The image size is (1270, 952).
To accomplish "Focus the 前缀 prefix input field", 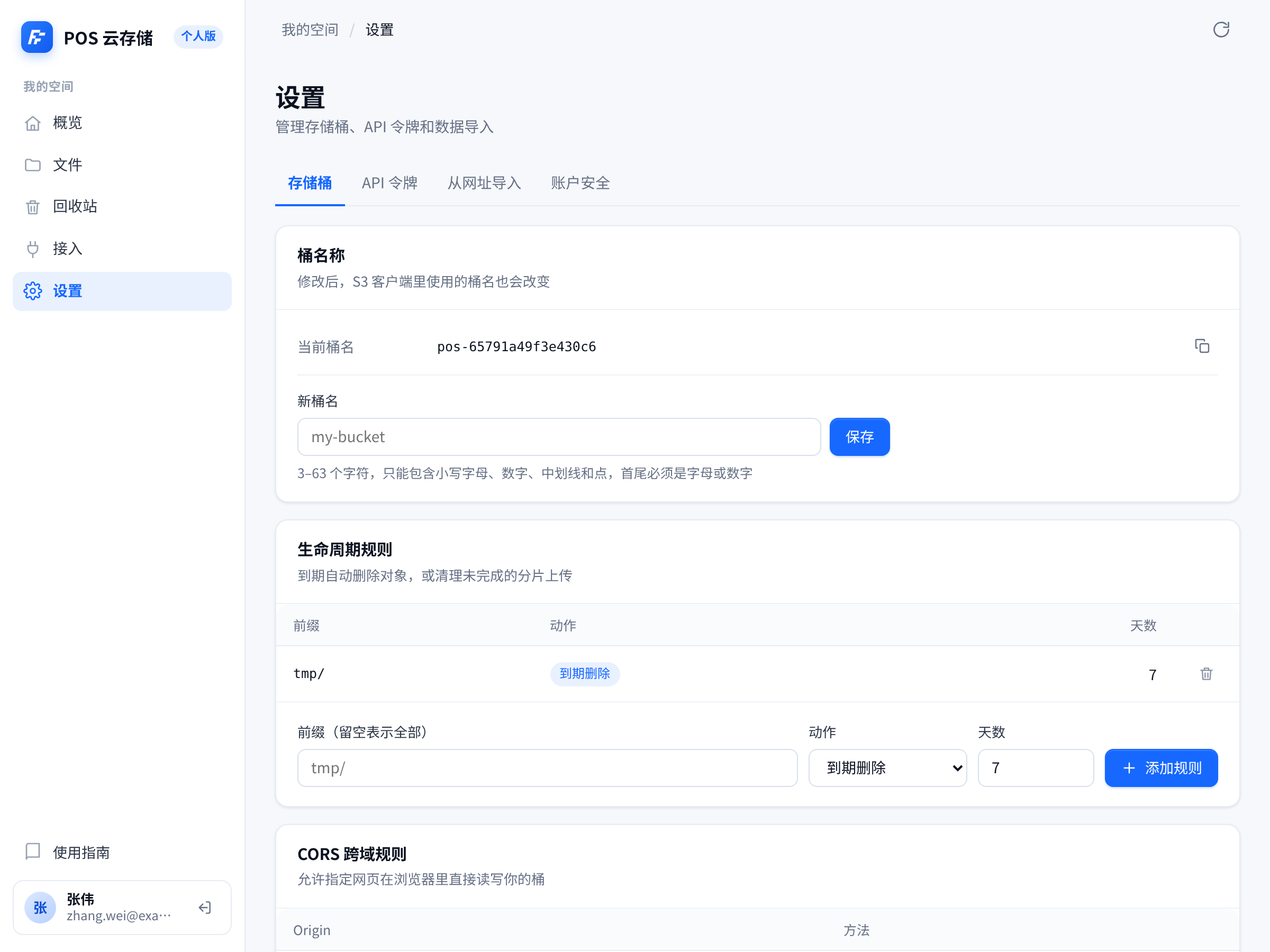I will 547,768.
